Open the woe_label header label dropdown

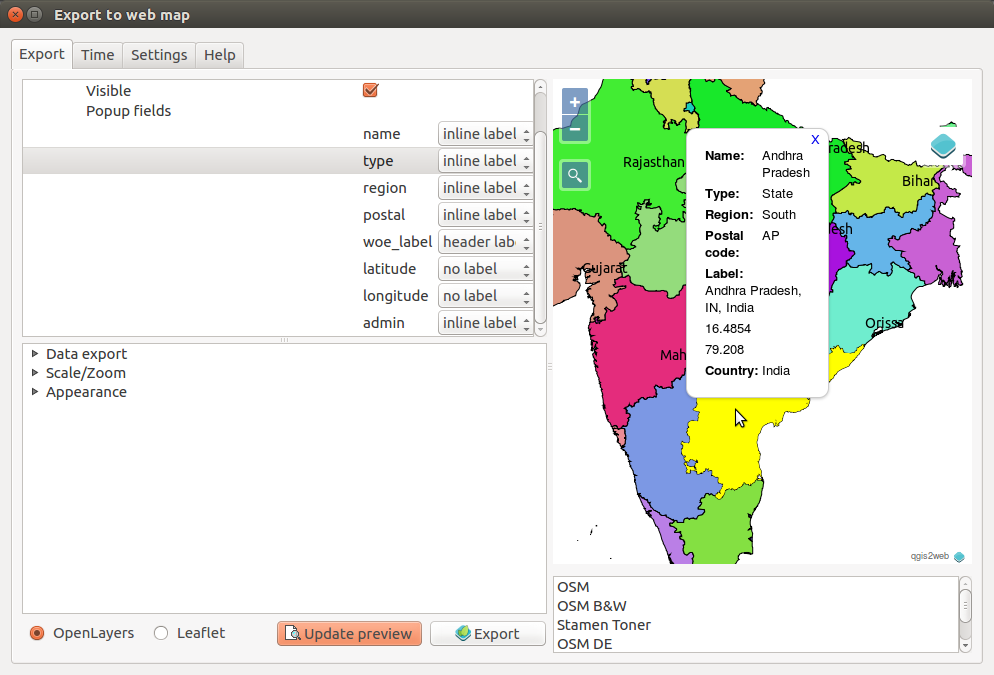[x=485, y=242]
